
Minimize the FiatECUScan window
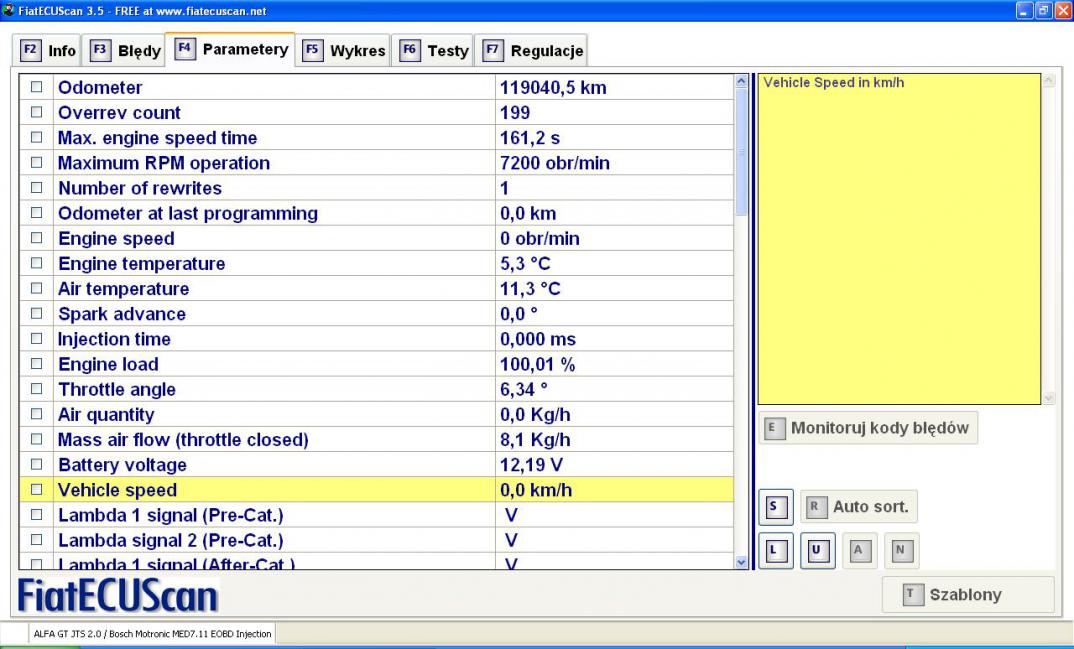pyautogui.click(x=1024, y=10)
